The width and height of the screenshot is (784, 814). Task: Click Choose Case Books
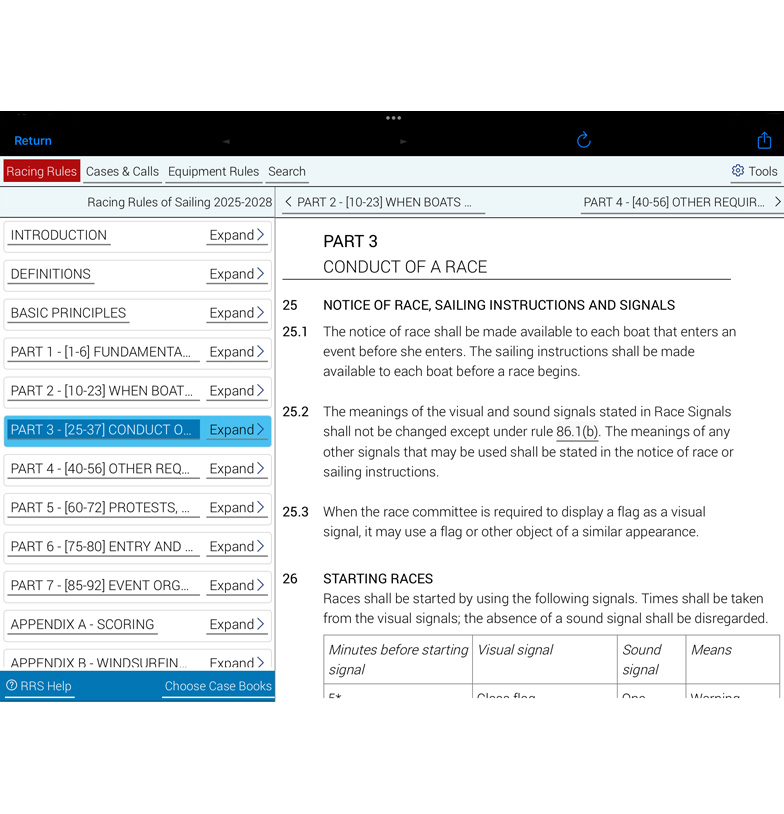coord(218,686)
